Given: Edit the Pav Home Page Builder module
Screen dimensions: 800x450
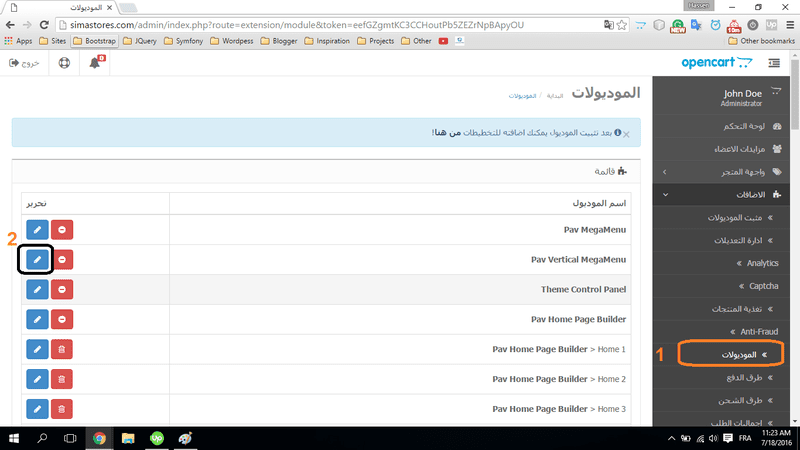Looking at the screenshot, I should (37, 319).
